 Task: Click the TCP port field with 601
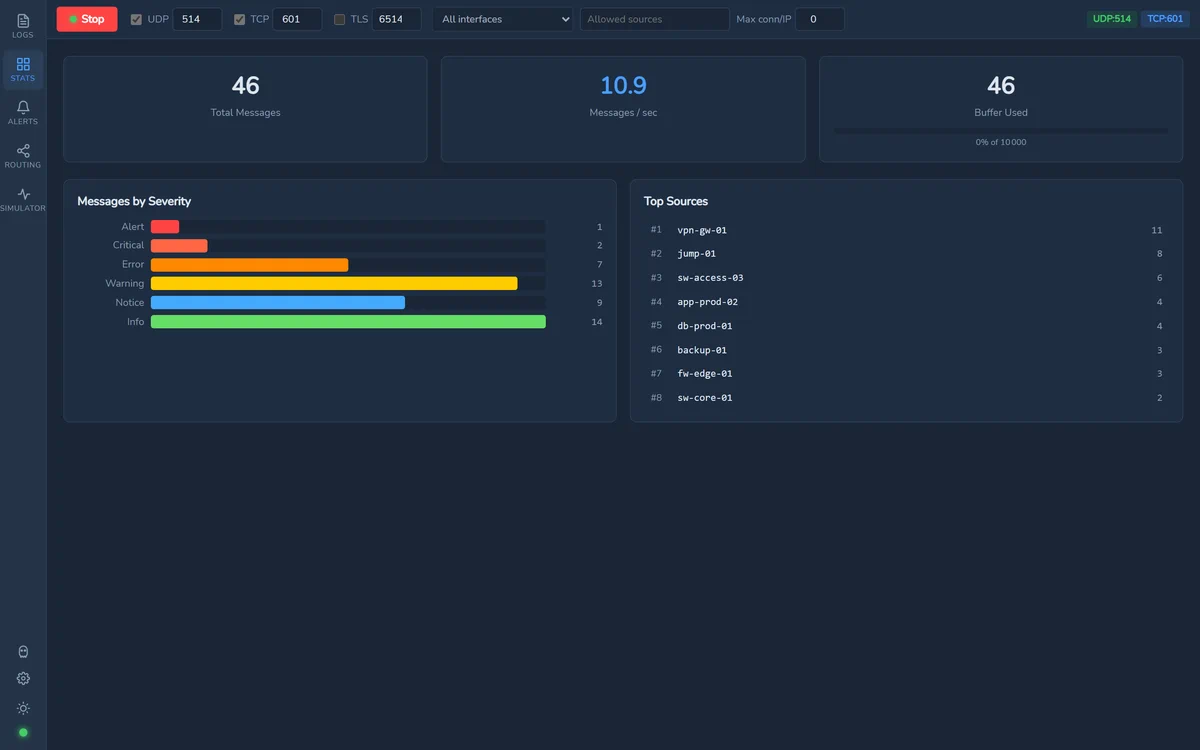[x=297, y=19]
